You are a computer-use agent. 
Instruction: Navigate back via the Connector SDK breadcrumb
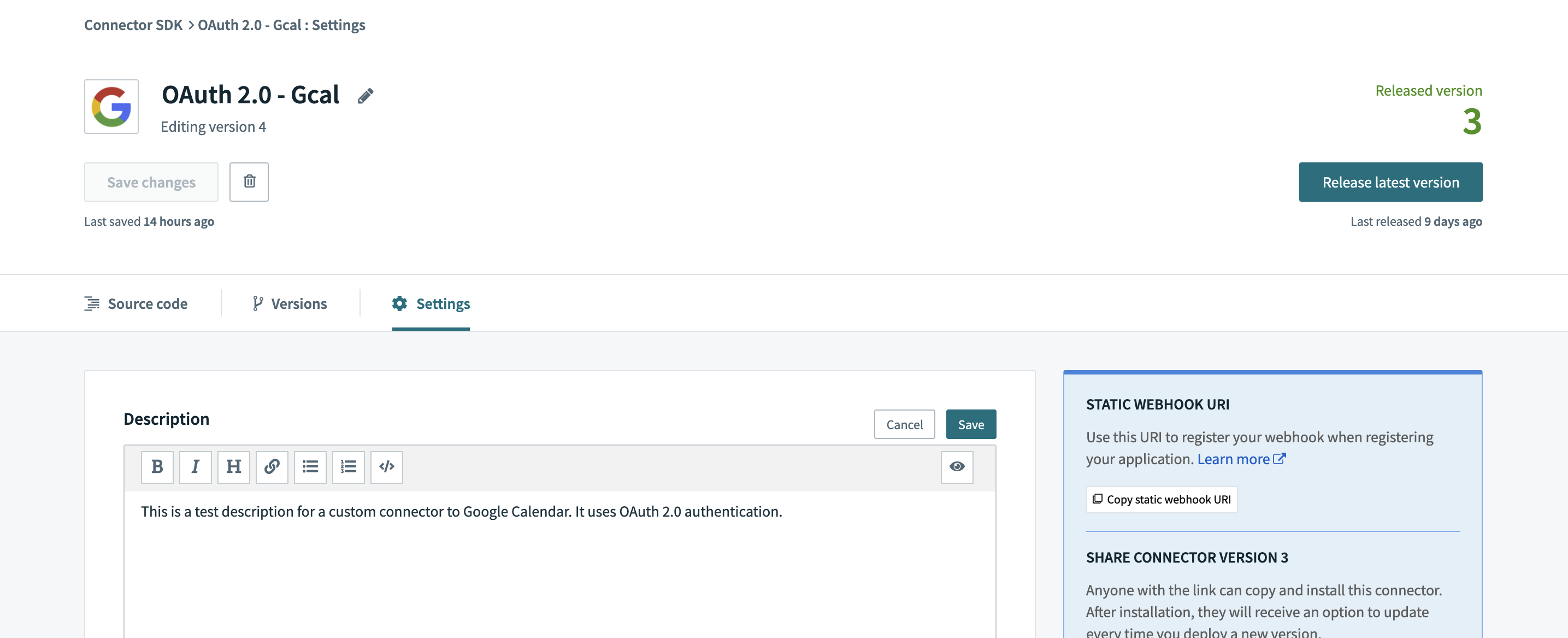point(133,25)
